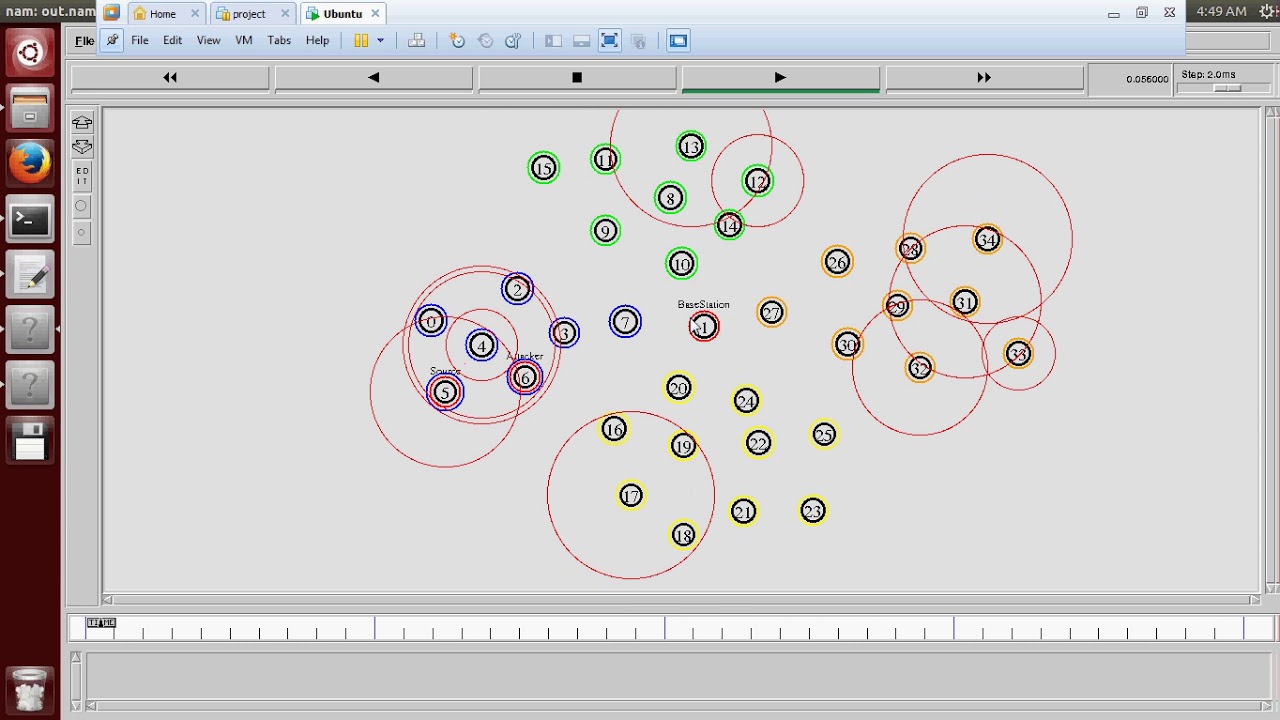Enter full screen mode icon
The height and width of the screenshot is (720, 1280).
pyautogui.click(x=609, y=41)
